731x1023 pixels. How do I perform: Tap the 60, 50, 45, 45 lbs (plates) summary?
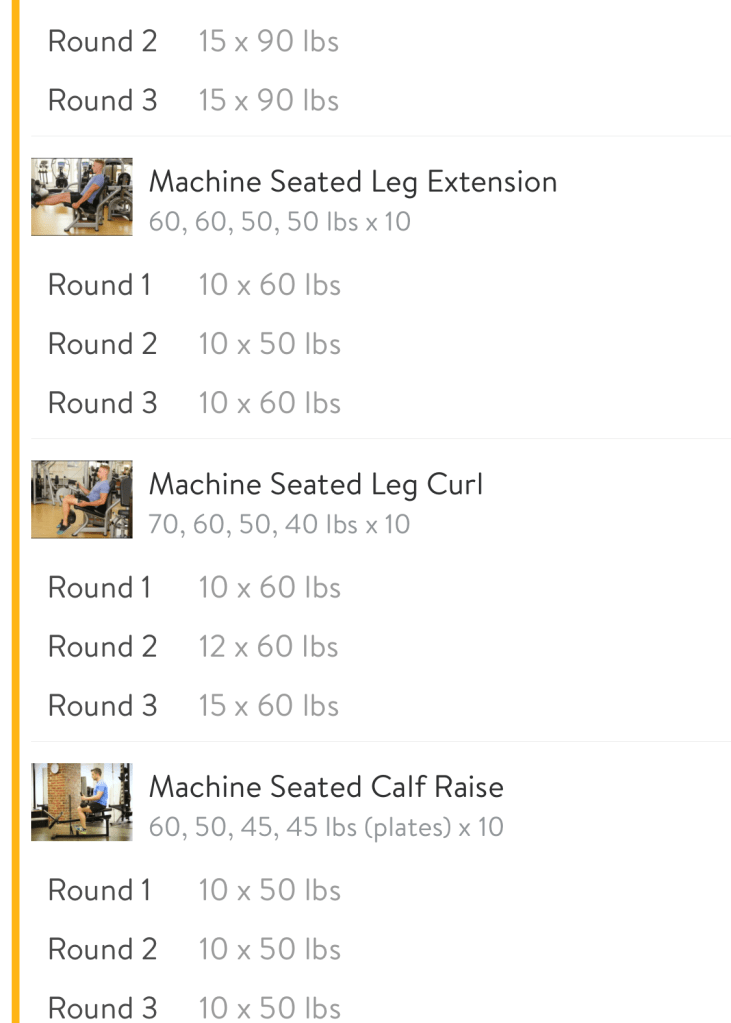tap(326, 828)
